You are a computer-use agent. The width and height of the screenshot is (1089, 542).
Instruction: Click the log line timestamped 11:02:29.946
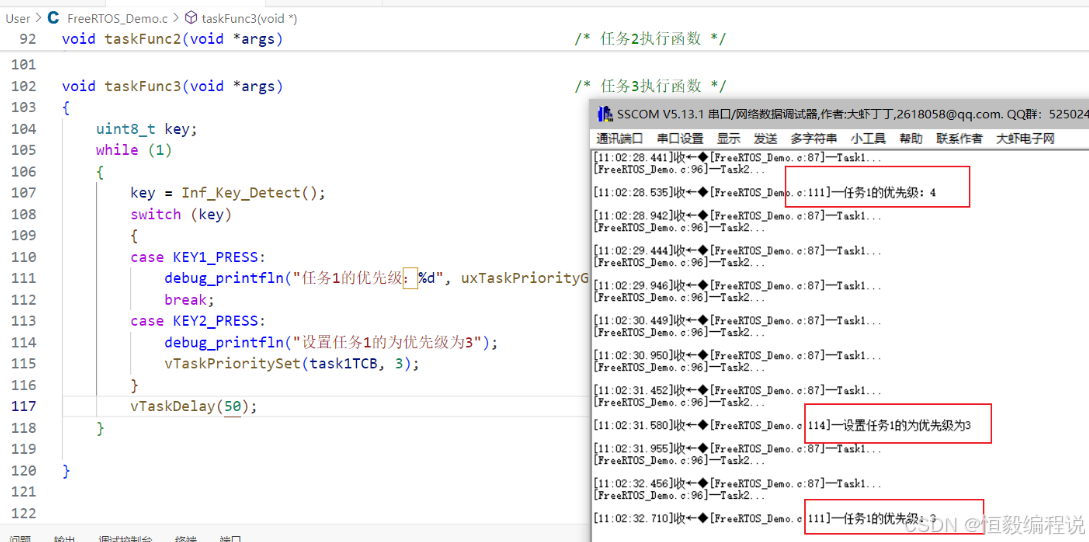pos(738,286)
